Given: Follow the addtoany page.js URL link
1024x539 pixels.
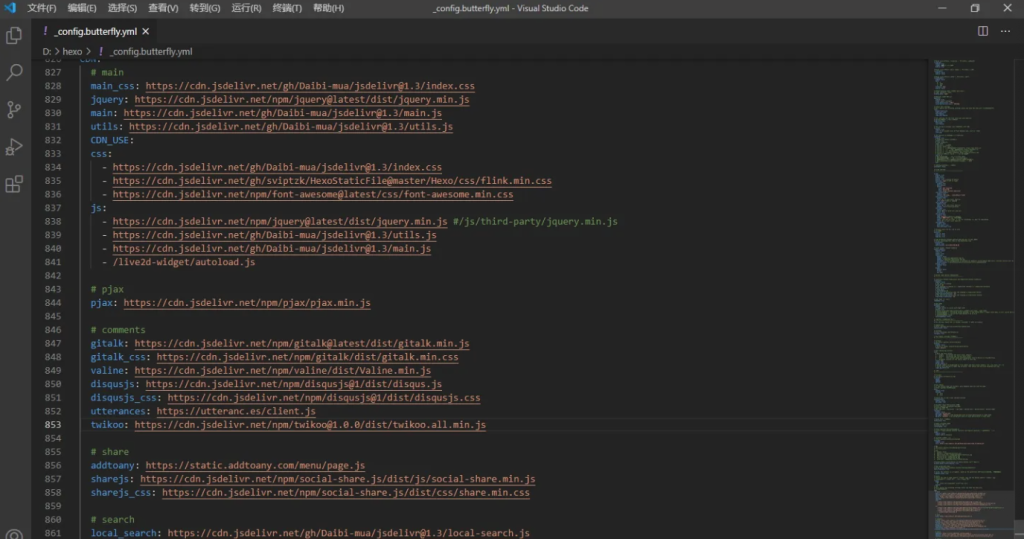Looking at the screenshot, I should [255, 465].
